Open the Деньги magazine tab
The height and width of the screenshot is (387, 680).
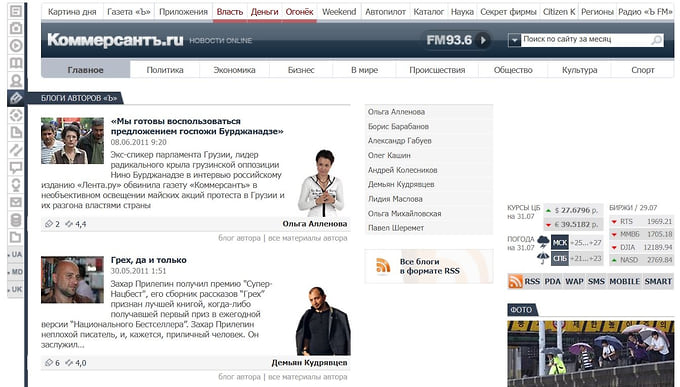point(265,12)
